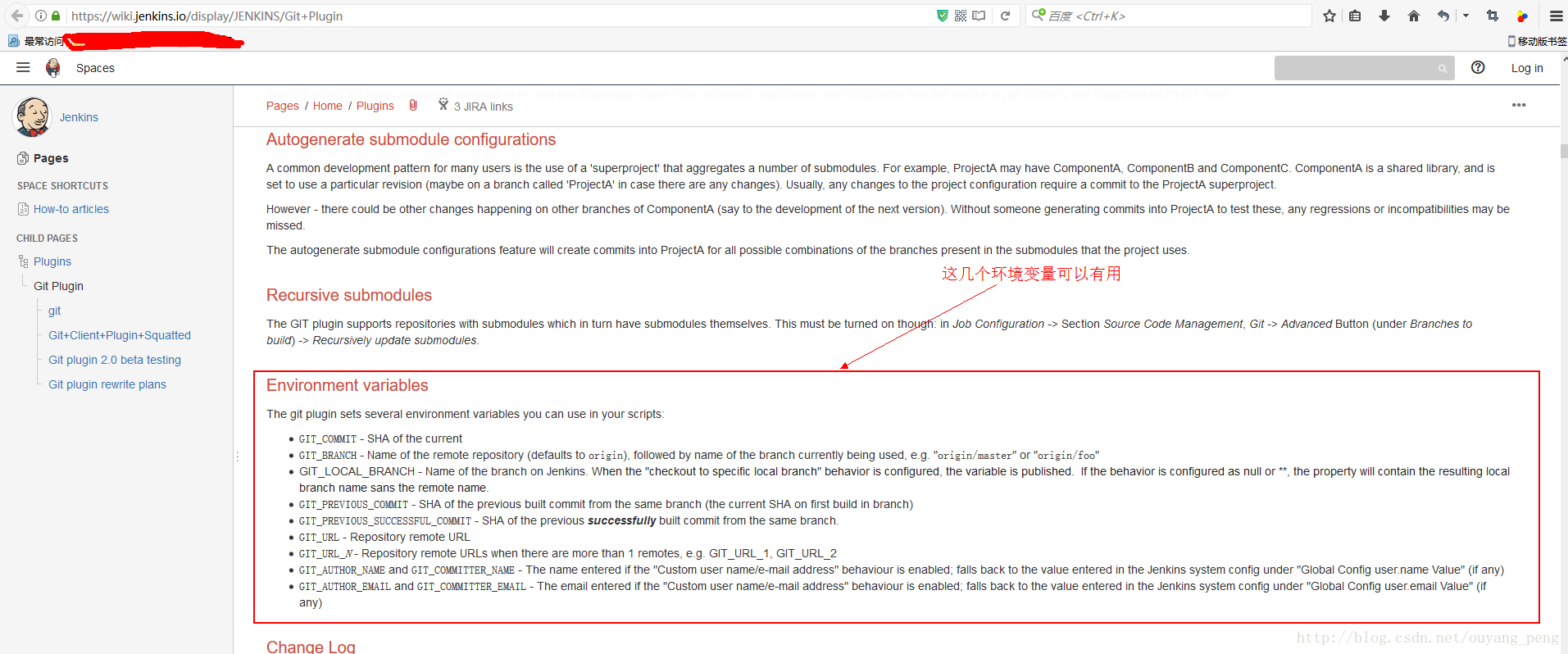Click the Jenkins logo in header
1568x654 pixels.
tap(53, 68)
